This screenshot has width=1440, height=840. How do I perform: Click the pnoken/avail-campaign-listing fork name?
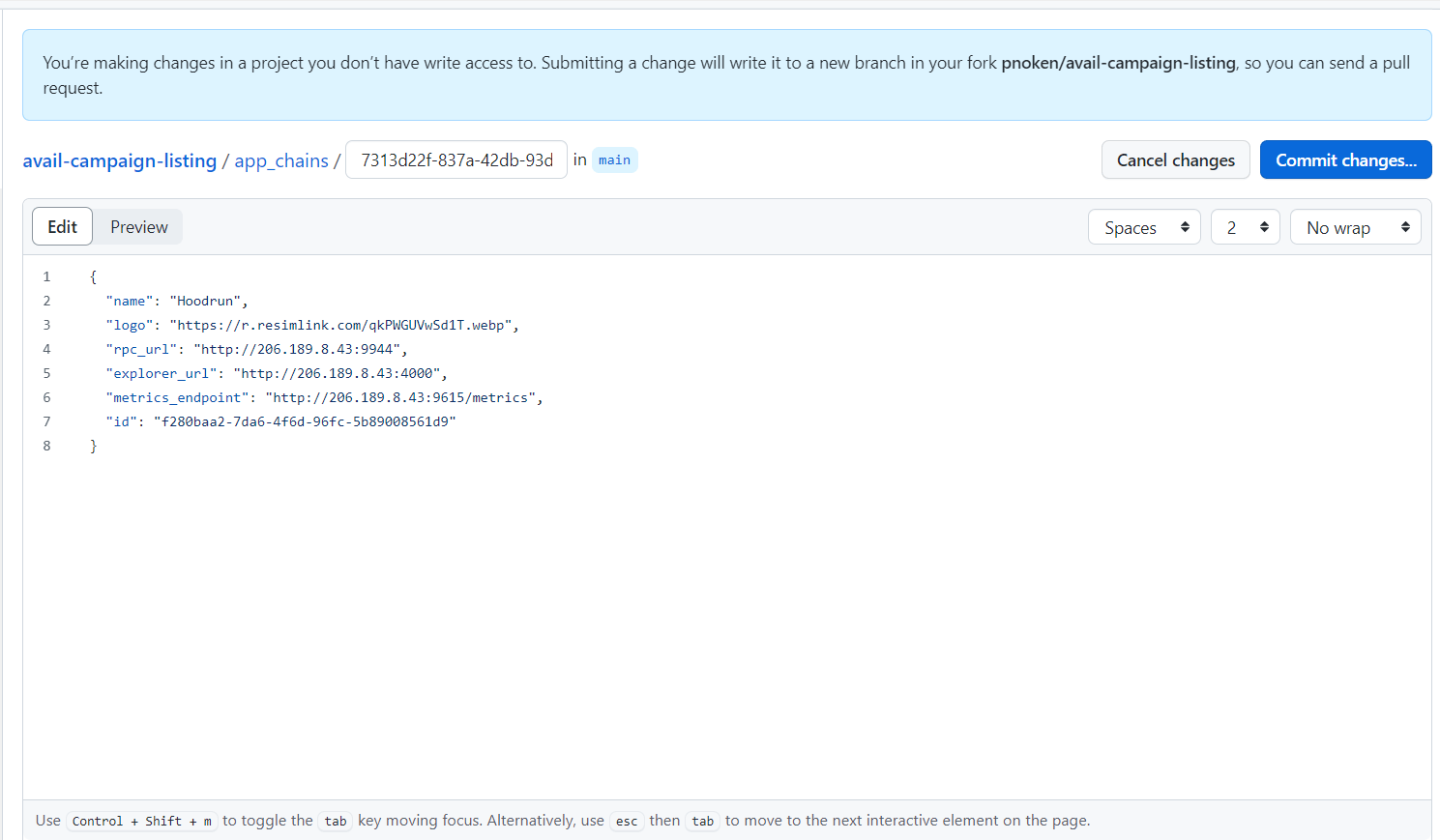tap(1118, 63)
